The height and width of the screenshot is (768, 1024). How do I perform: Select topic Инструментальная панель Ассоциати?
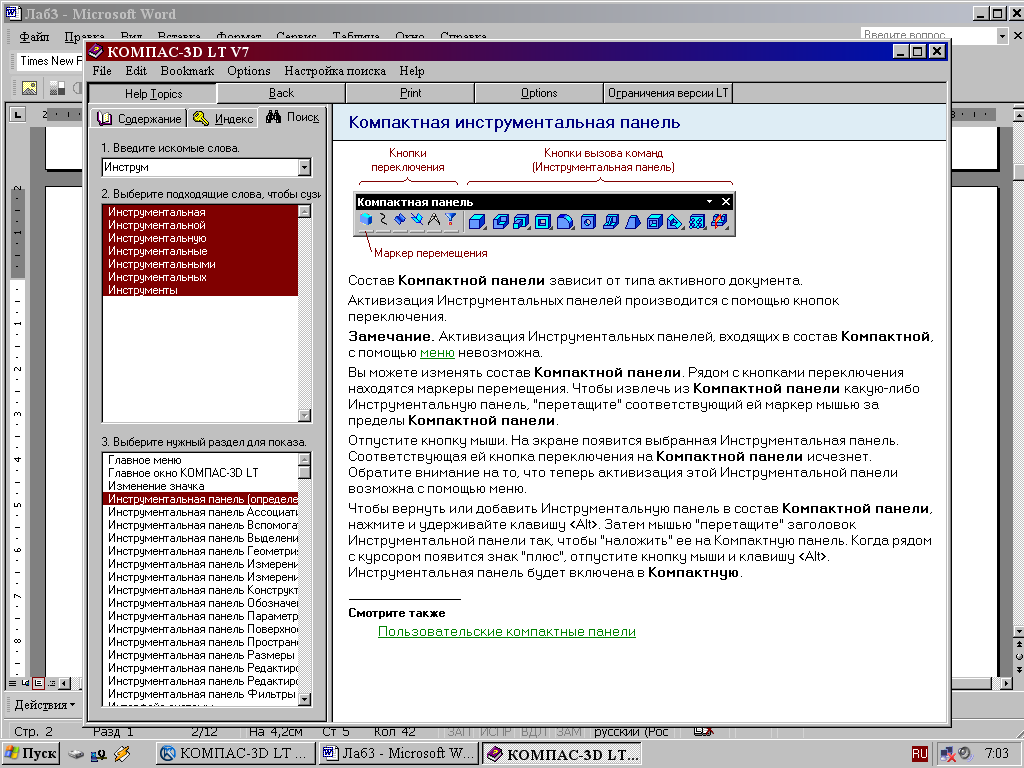[200, 512]
